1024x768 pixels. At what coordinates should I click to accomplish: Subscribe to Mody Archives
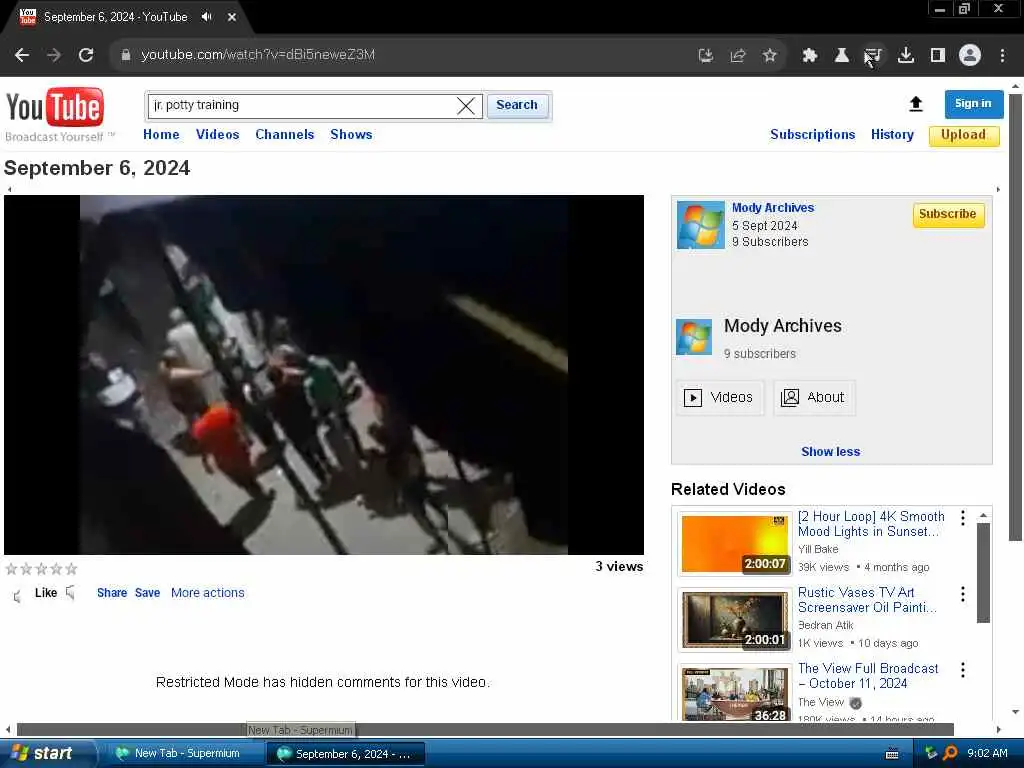pos(948,214)
